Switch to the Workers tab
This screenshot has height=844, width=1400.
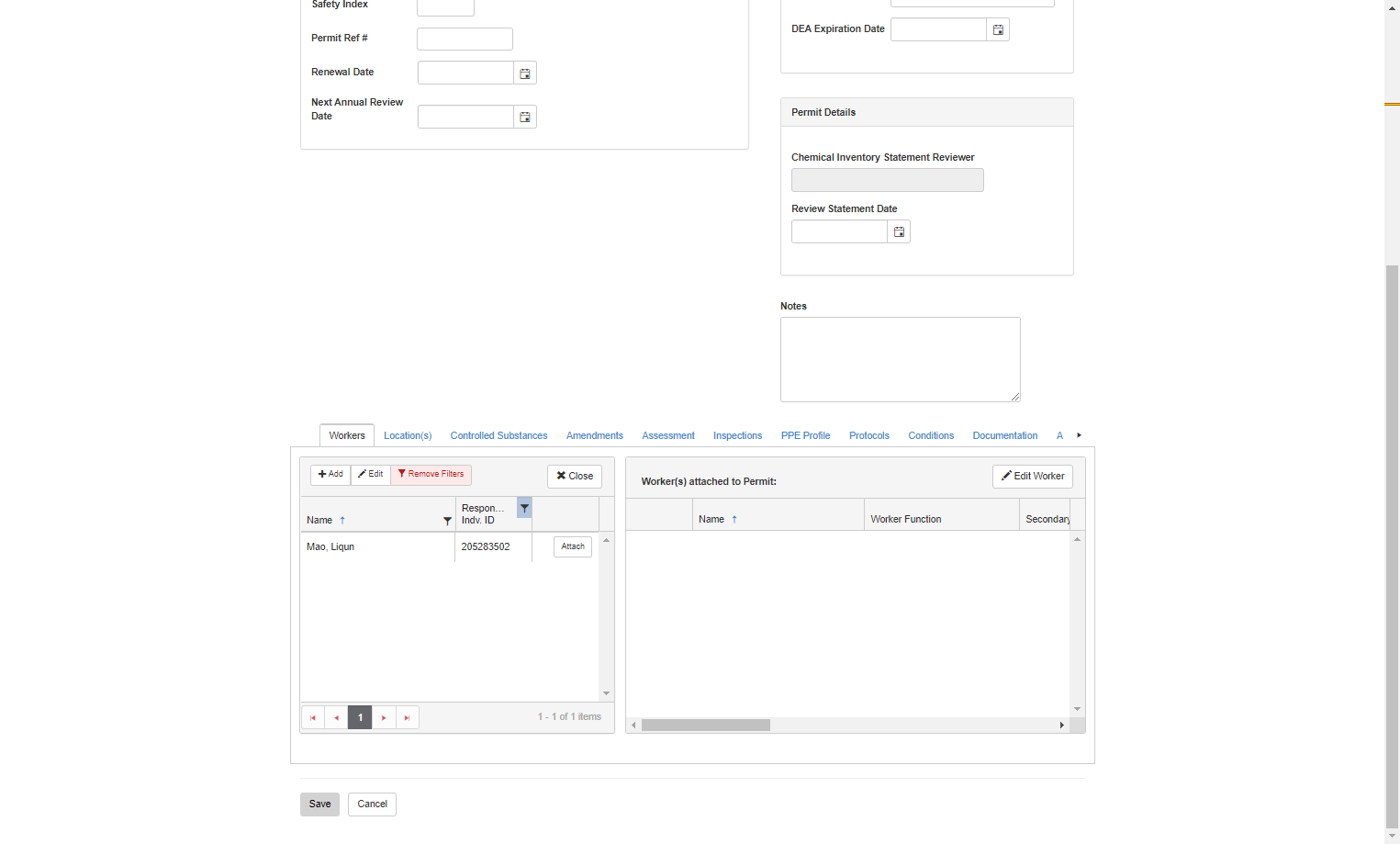(x=347, y=435)
